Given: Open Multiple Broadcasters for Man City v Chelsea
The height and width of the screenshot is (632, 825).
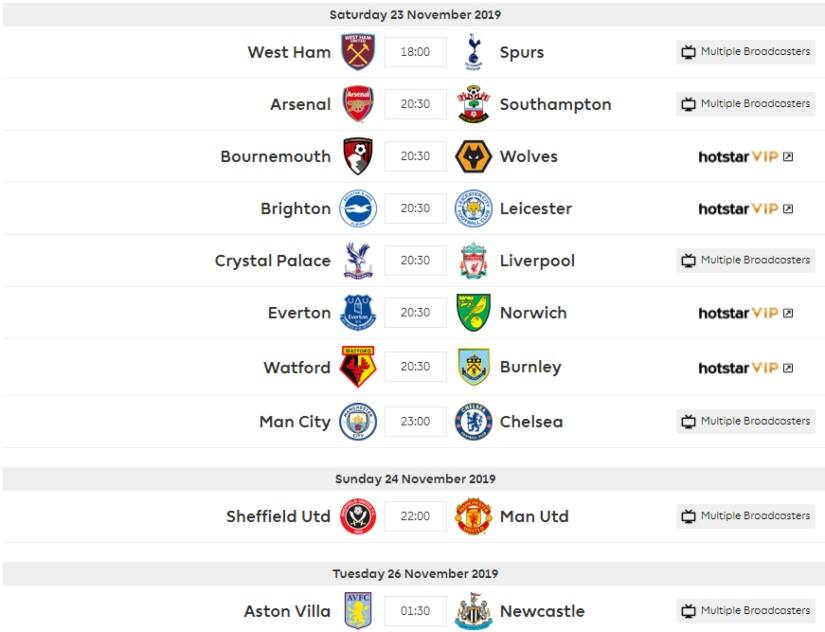Looking at the screenshot, I should (745, 421).
